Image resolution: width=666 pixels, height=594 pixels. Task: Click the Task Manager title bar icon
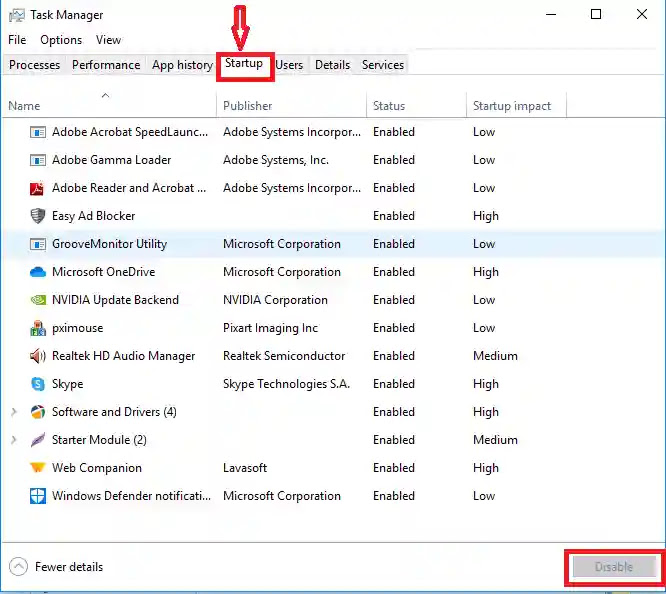coord(17,15)
